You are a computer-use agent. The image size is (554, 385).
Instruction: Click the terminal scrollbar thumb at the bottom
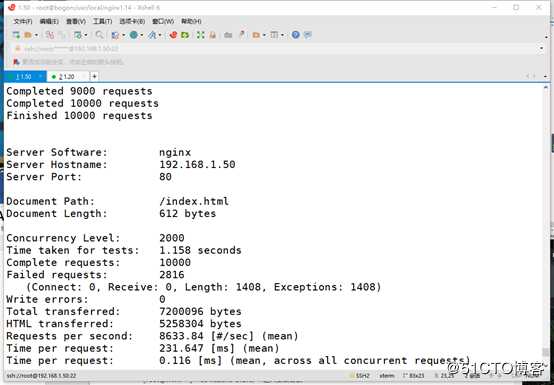pos(546,352)
